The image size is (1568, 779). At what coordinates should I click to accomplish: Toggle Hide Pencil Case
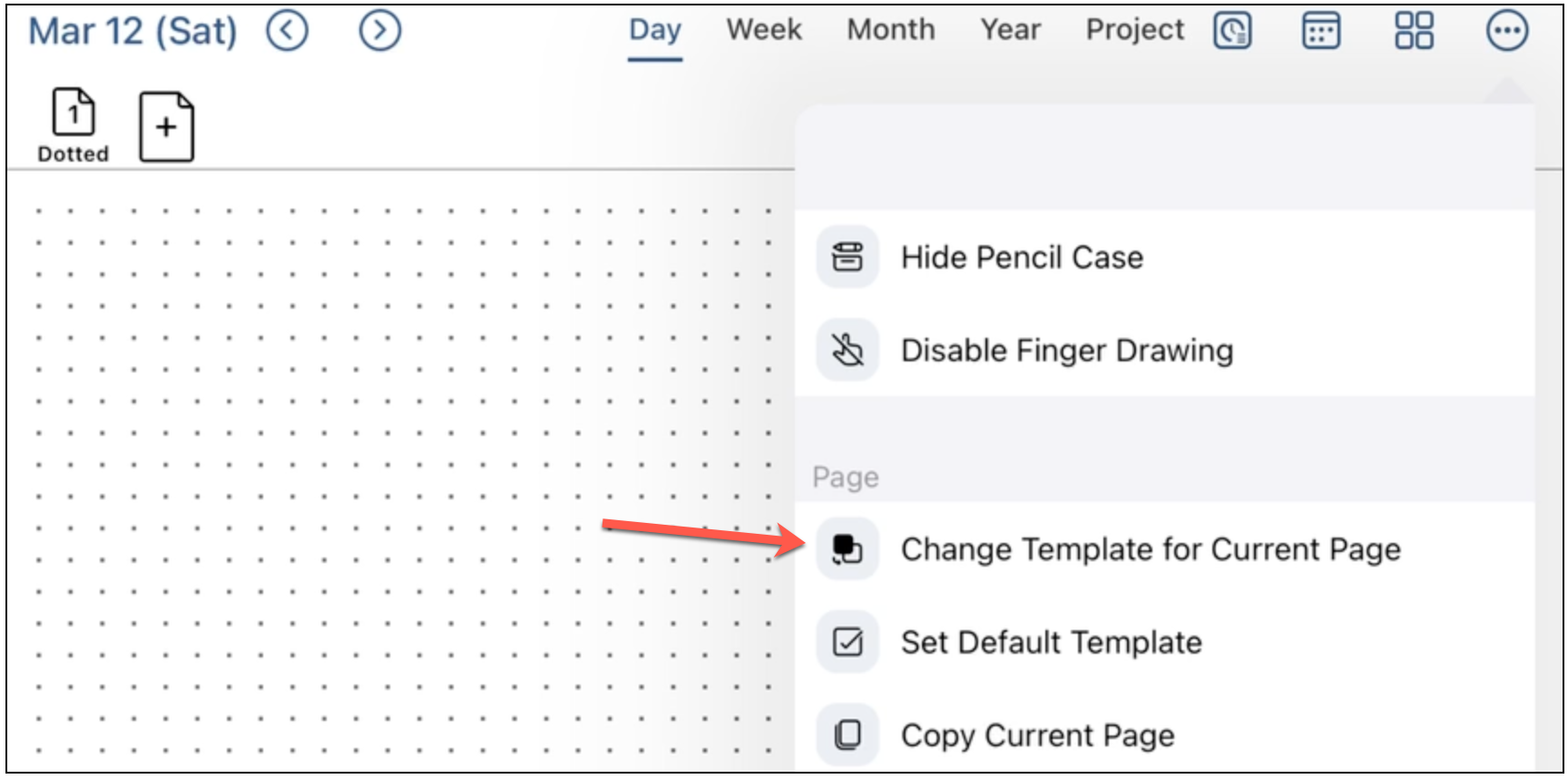point(1022,257)
